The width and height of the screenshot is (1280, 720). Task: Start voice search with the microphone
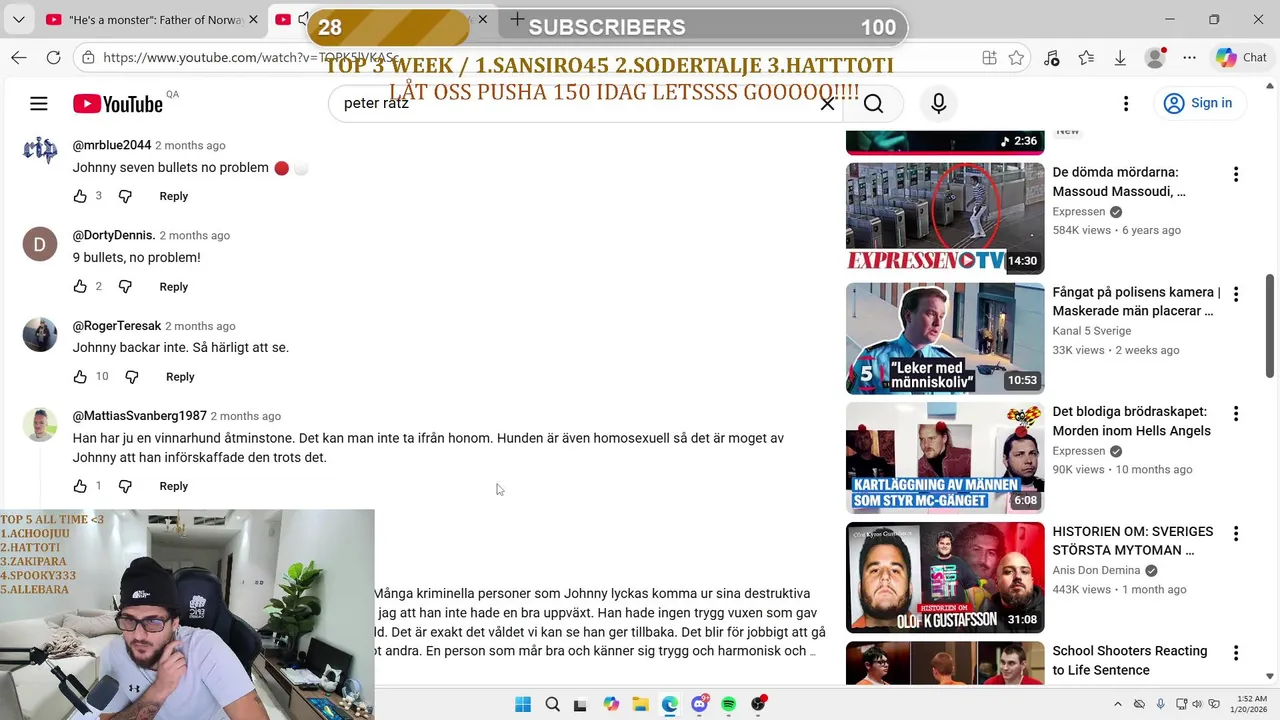[x=938, y=103]
